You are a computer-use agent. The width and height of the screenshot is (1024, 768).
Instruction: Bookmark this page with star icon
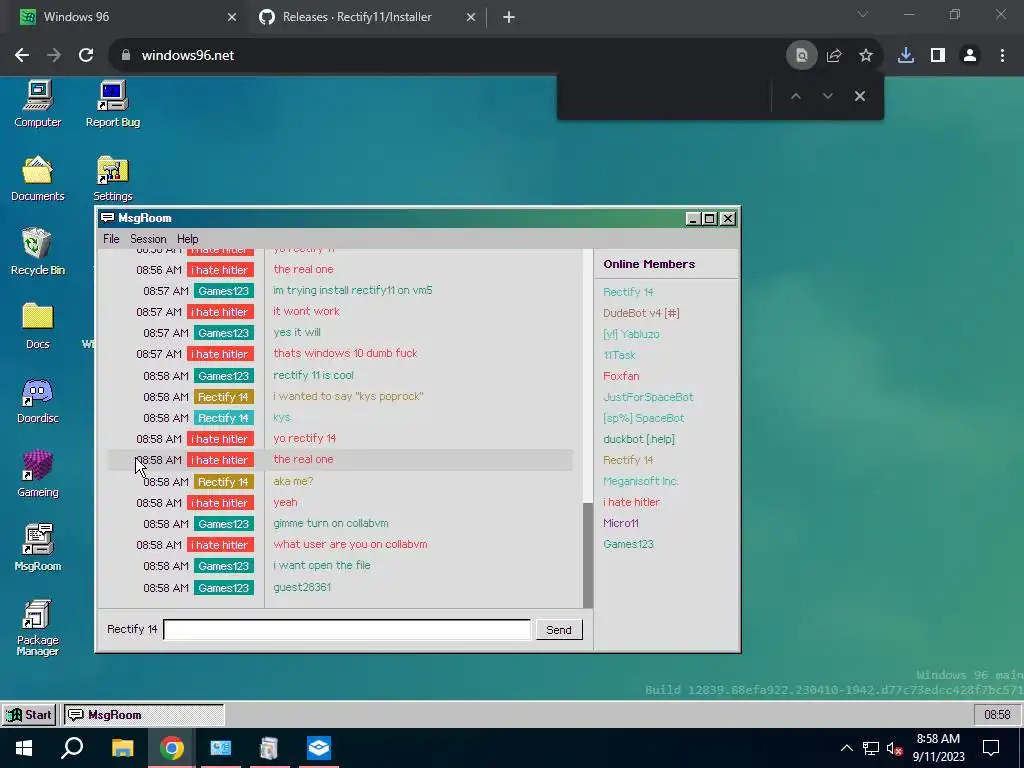[x=866, y=56]
